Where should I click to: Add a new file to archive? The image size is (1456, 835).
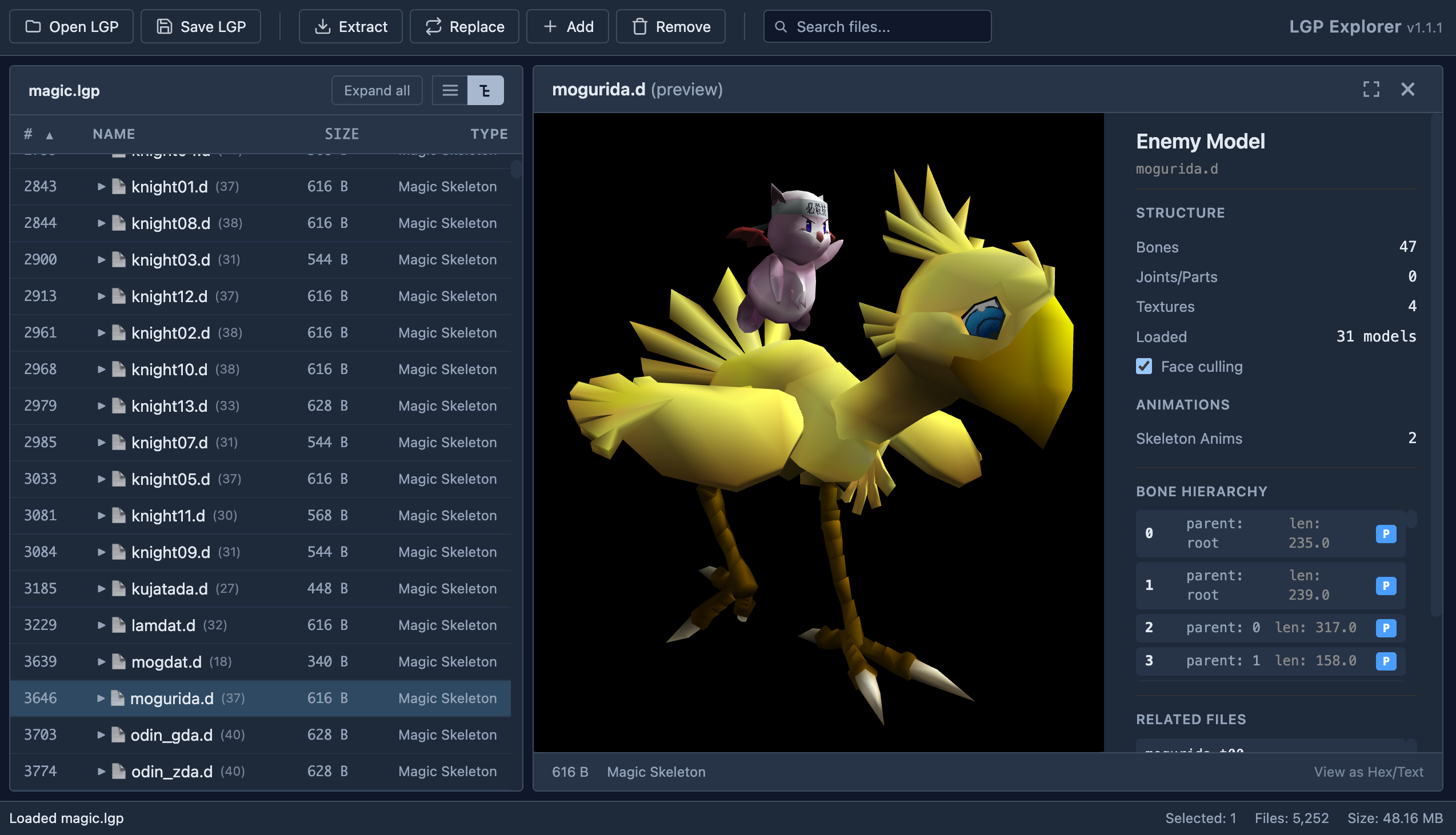(x=567, y=26)
